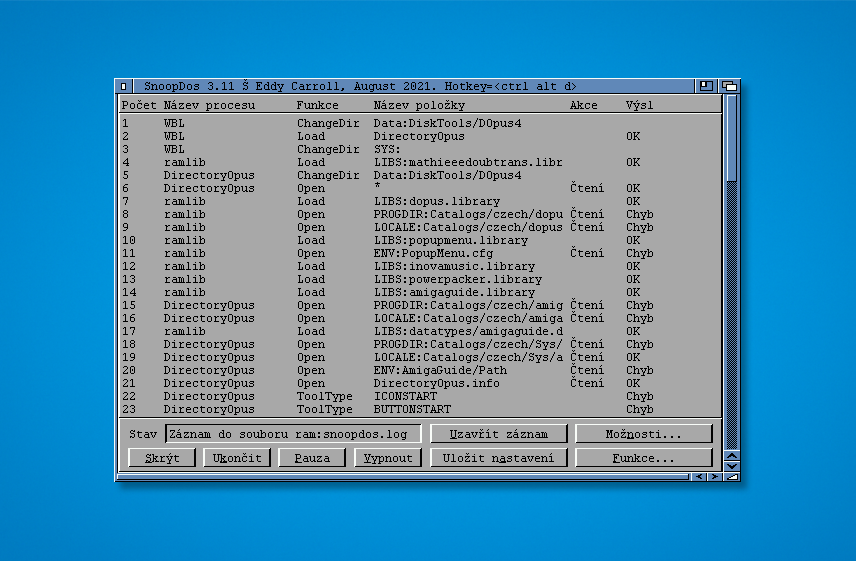
Task: Click the SnoopDos window close gadget
Action: click(x=124, y=86)
